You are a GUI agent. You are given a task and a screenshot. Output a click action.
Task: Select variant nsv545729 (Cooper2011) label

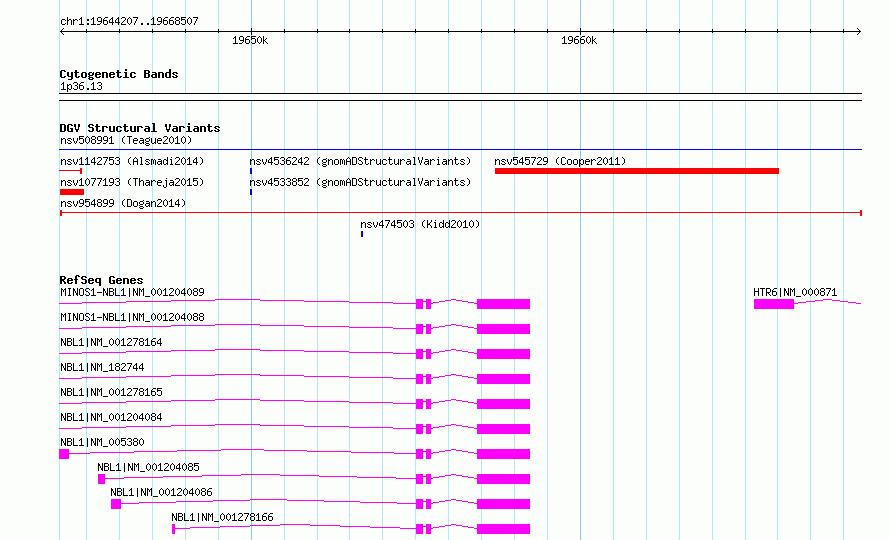[560, 161]
